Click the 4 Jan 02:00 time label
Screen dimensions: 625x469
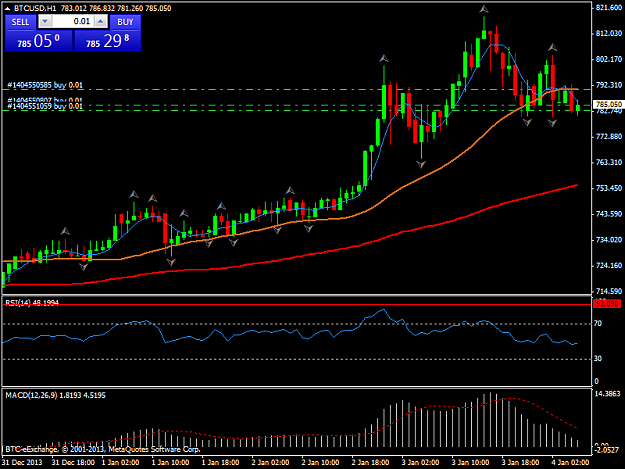pyautogui.click(x=570, y=462)
